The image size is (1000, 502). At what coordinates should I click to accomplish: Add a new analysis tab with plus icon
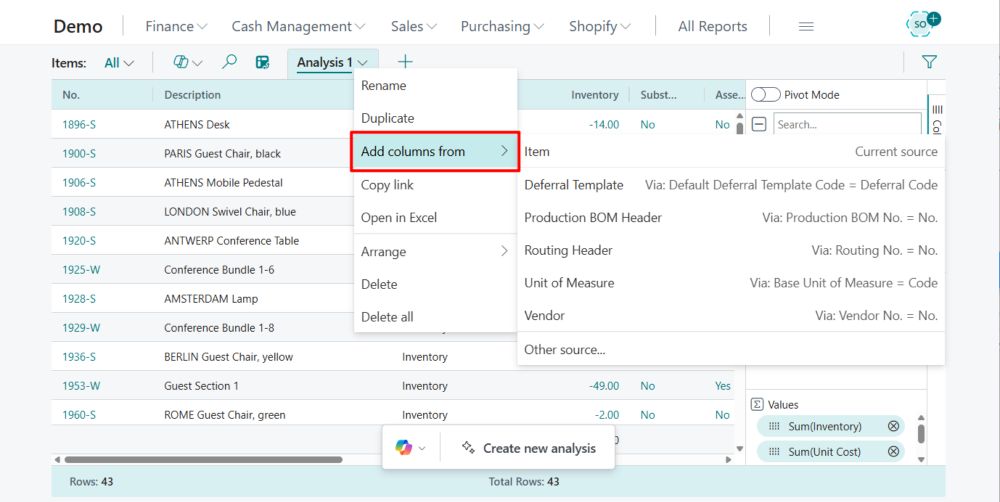click(405, 62)
